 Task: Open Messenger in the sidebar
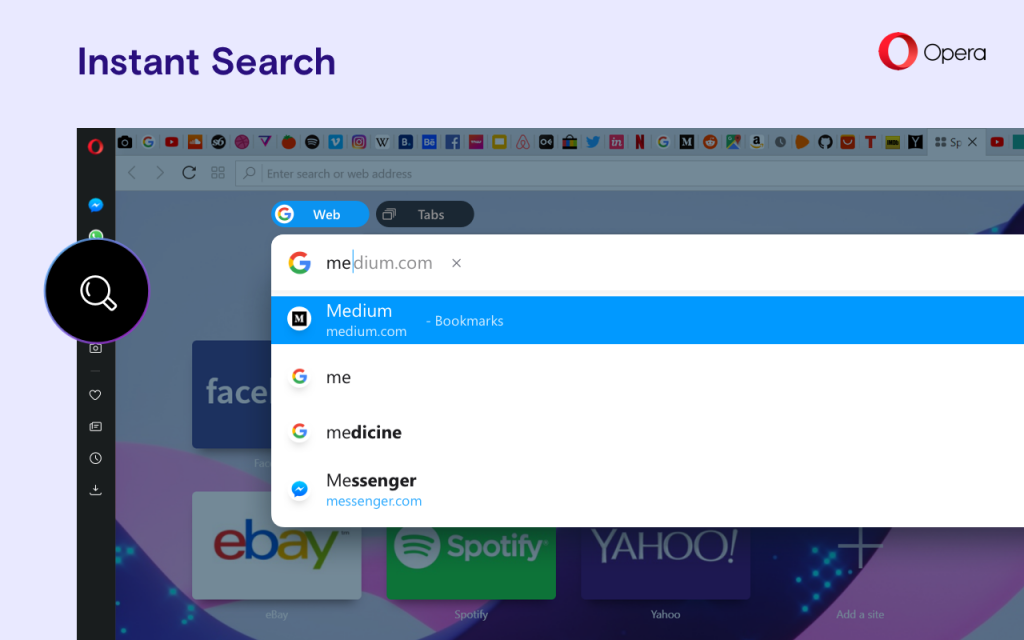click(95, 205)
